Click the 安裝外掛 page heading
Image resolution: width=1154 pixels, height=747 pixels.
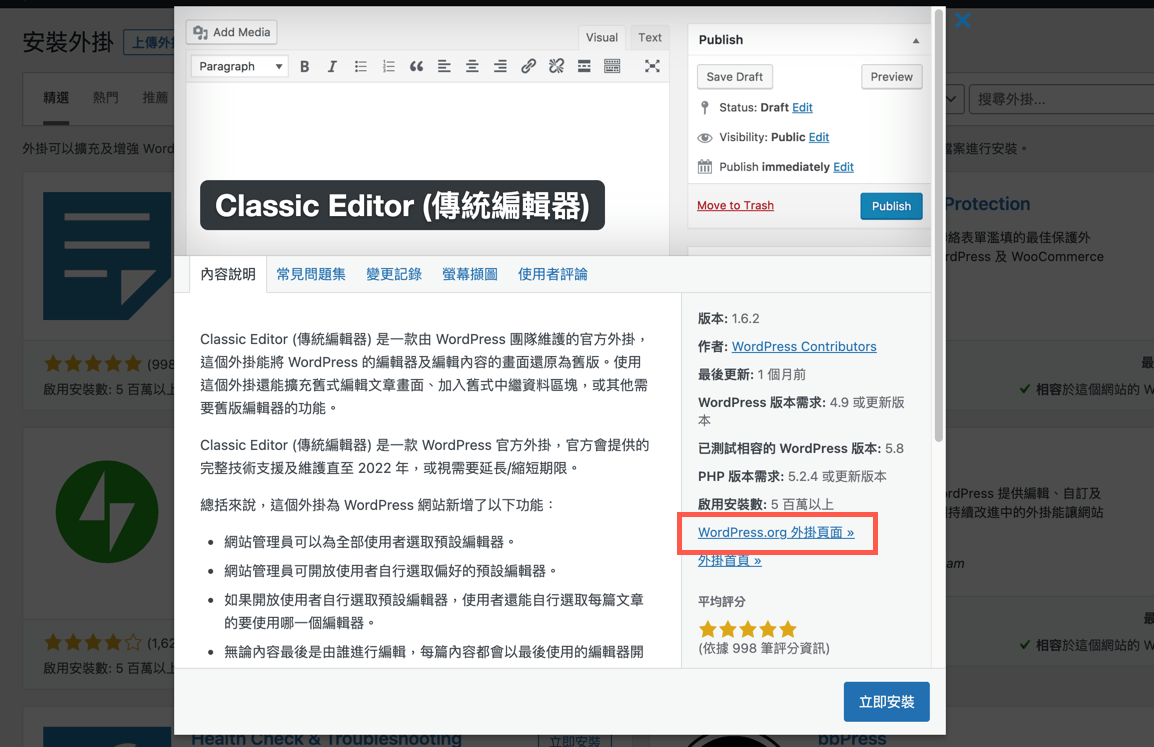click(68, 42)
